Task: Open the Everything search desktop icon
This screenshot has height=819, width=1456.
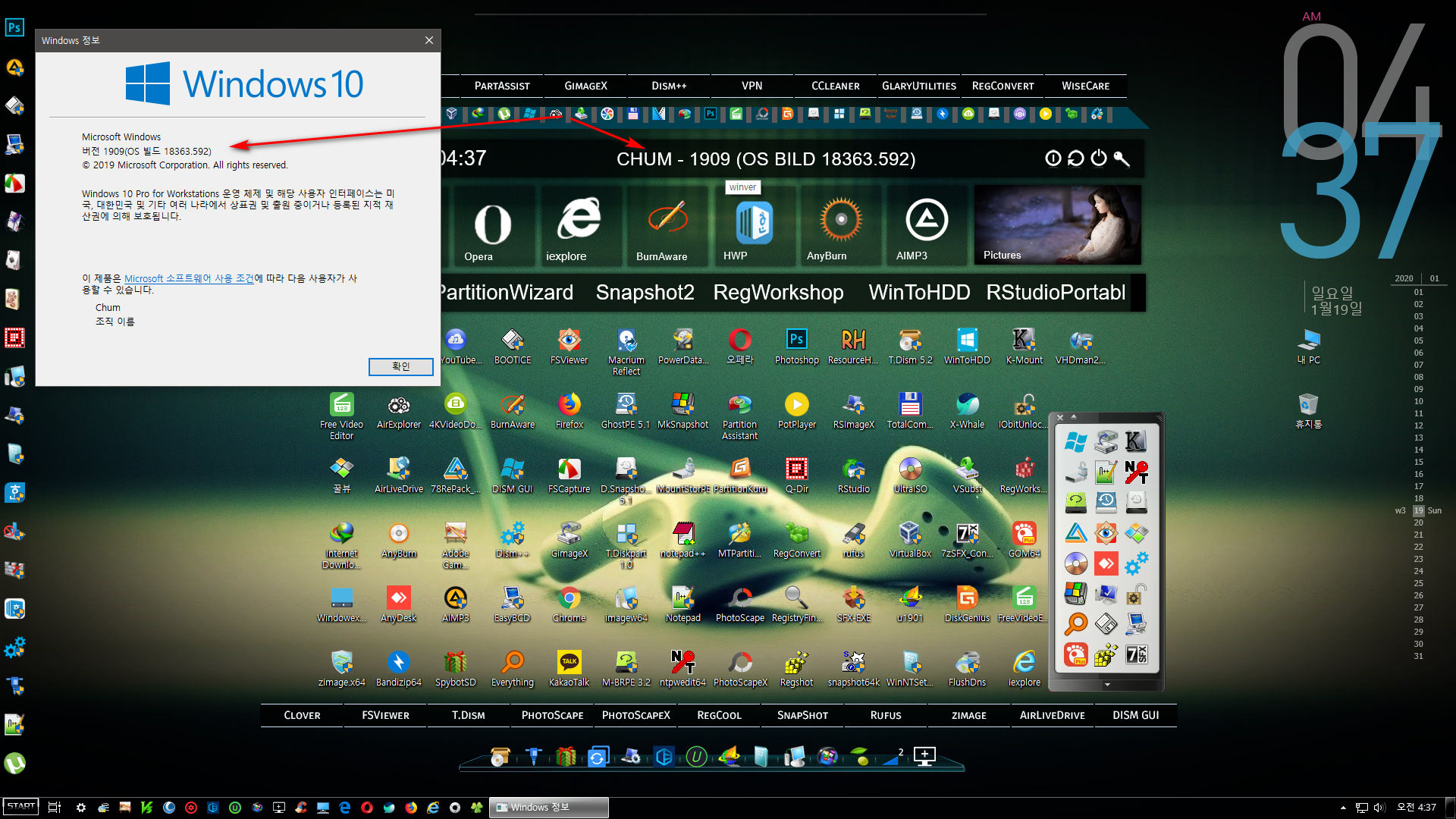Action: click(x=513, y=669)
